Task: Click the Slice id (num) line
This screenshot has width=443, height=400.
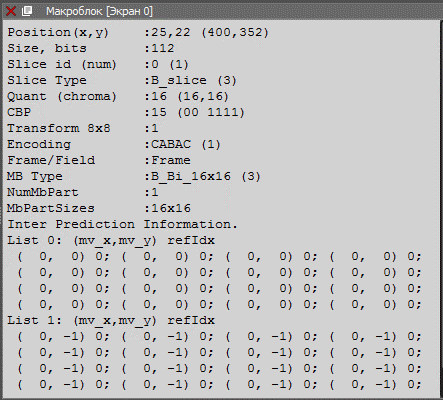Action: [98, 64]
